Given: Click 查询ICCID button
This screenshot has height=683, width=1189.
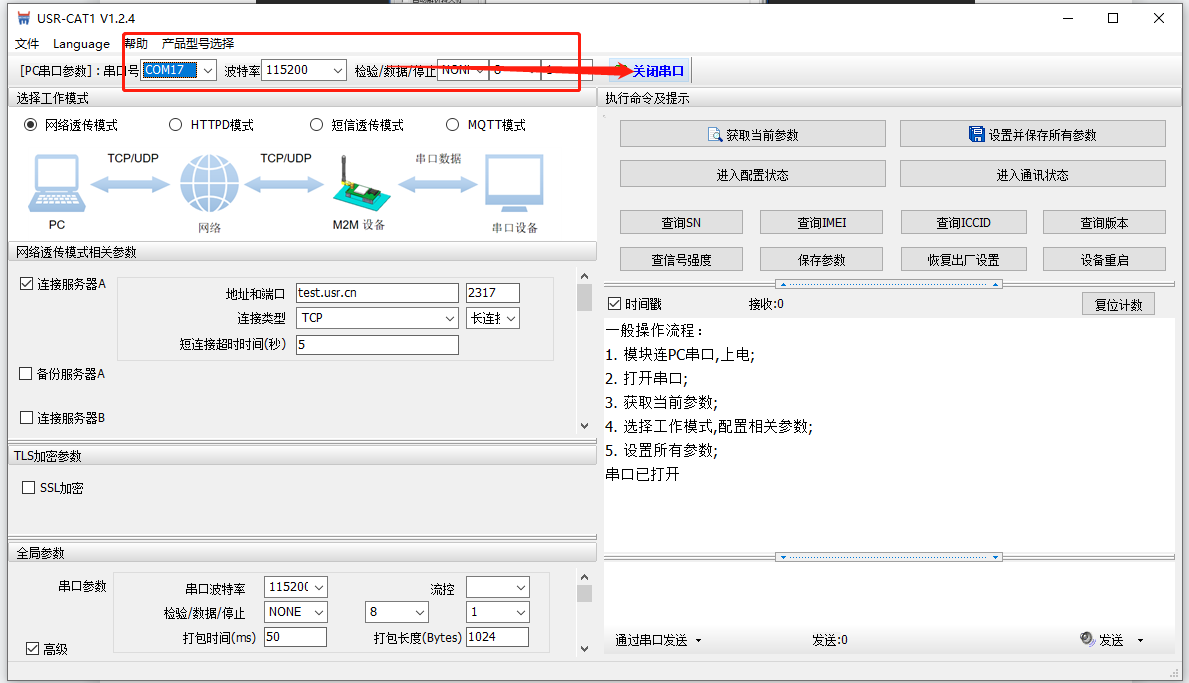Looking at the screenshot, I should point(963,222).
